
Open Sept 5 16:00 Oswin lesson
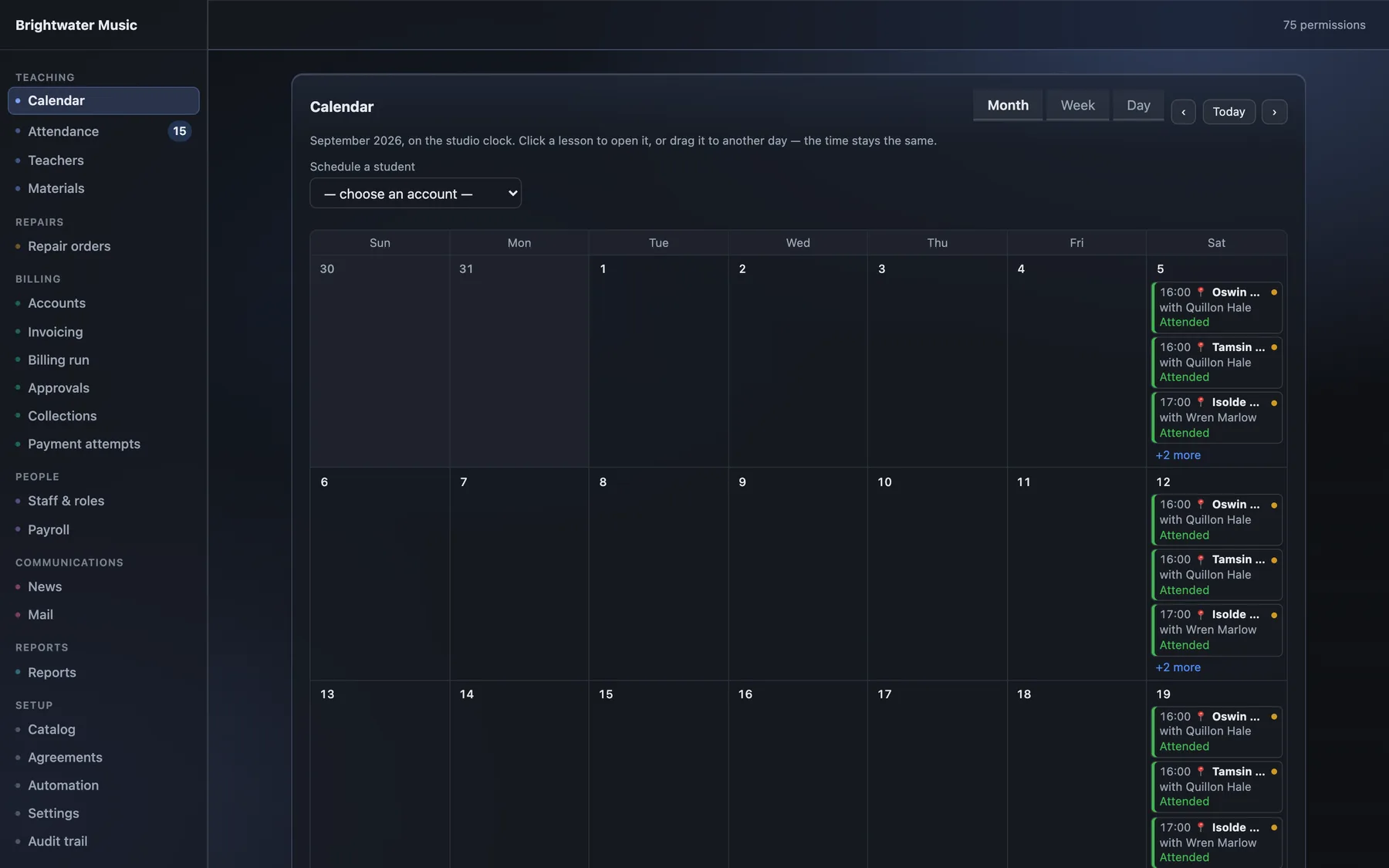[1217, 307]
